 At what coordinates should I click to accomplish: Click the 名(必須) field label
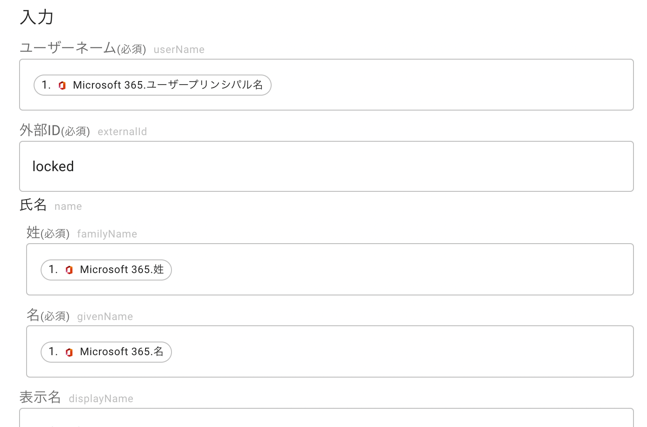click(x=48, y=315)
